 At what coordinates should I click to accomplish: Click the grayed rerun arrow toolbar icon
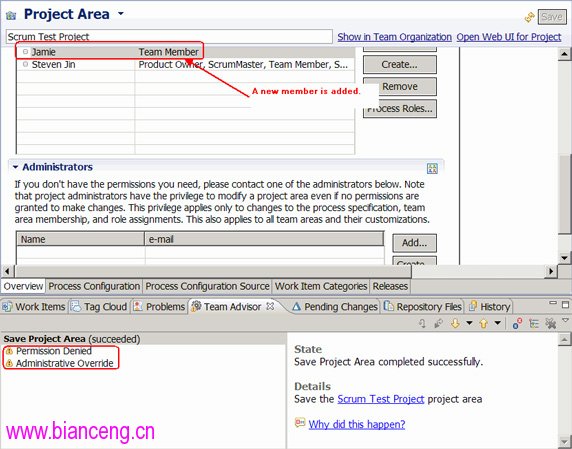click(x=422, y=323)
